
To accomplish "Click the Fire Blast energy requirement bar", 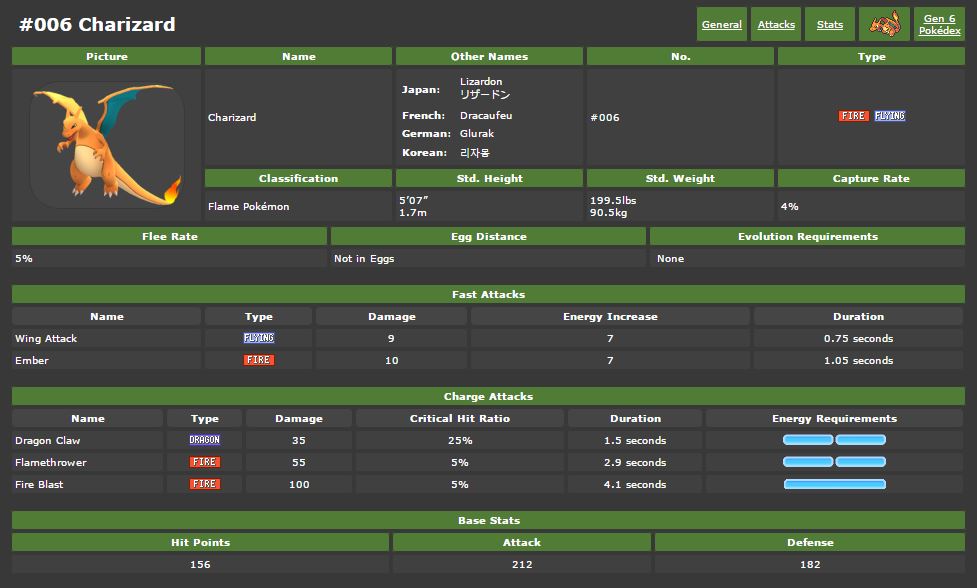I will [834, 484].
